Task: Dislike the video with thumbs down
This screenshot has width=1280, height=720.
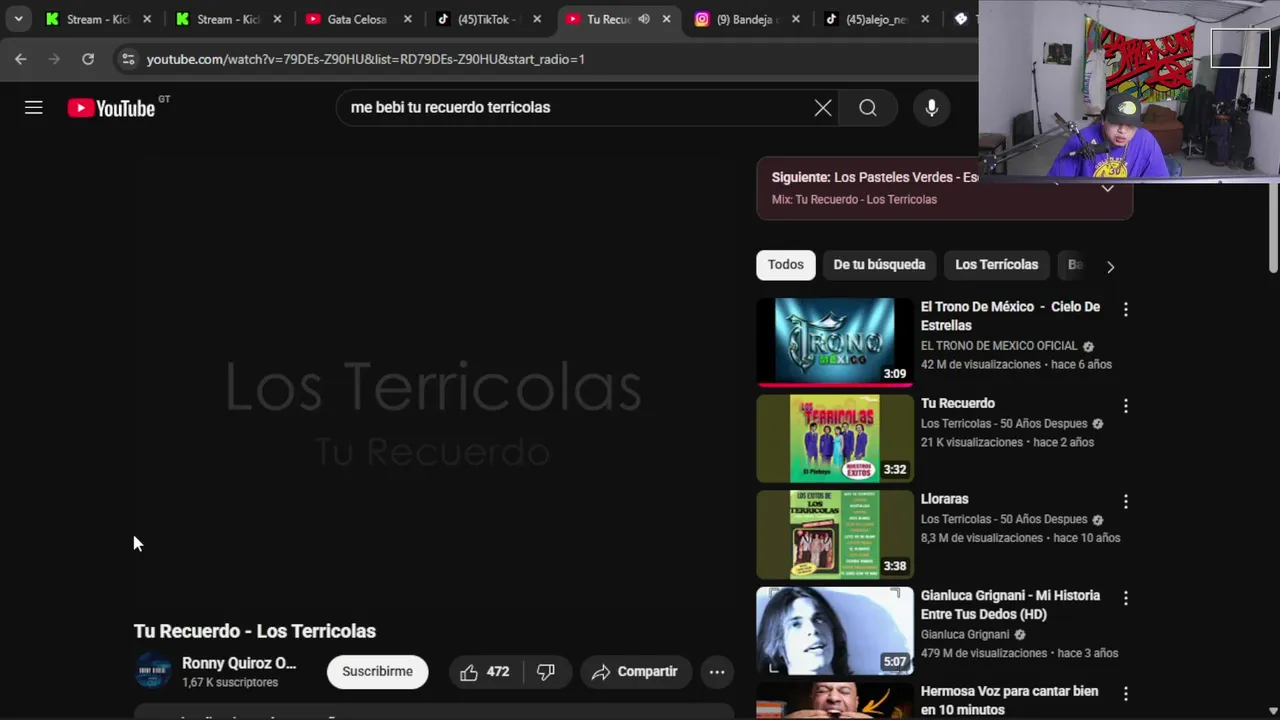Action: point(546,672)
